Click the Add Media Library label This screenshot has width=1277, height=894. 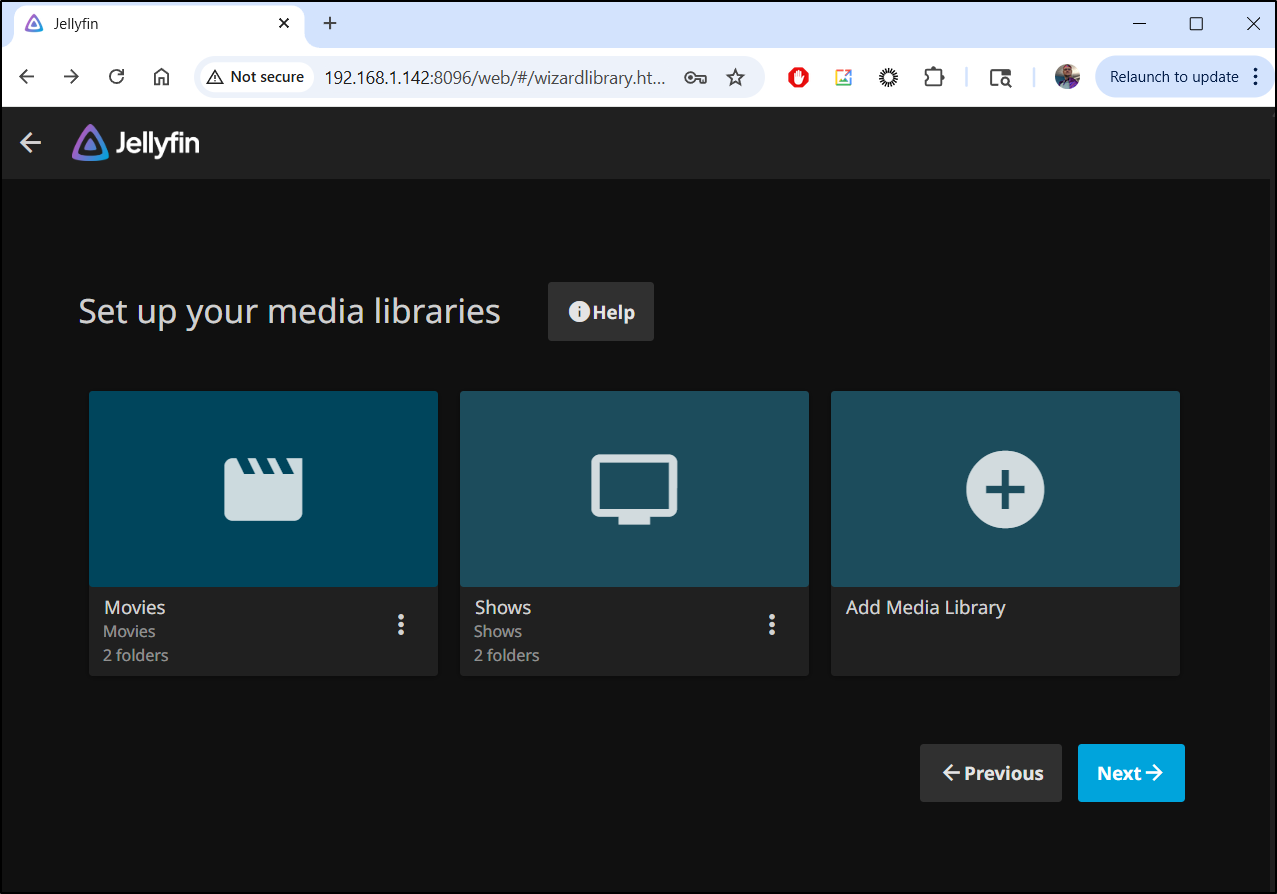(926, 608)
